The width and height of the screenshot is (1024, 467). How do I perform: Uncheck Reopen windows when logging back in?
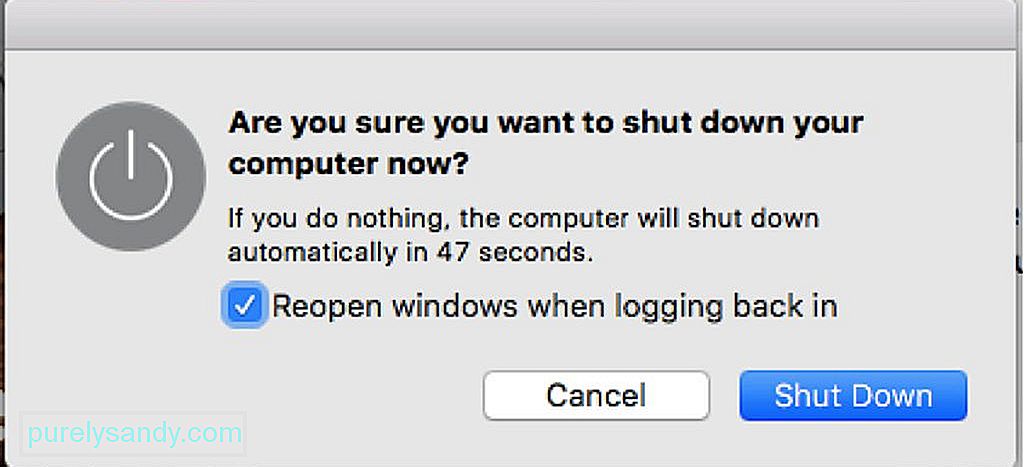pyautogui.click(x=244, y=305)
